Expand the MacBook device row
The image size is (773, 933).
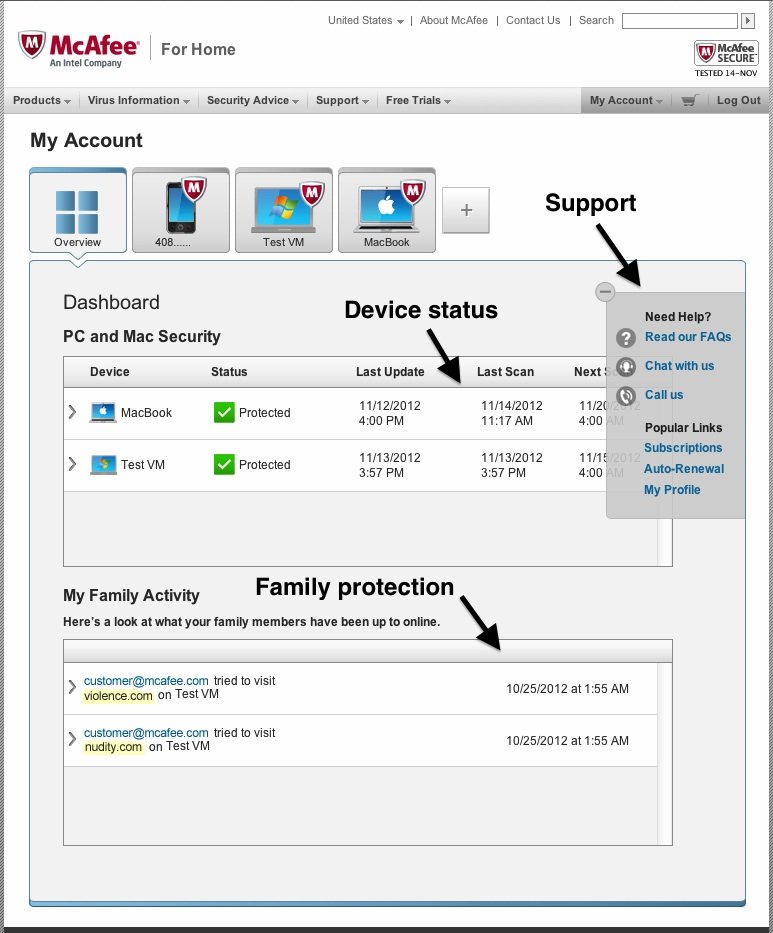72,412
